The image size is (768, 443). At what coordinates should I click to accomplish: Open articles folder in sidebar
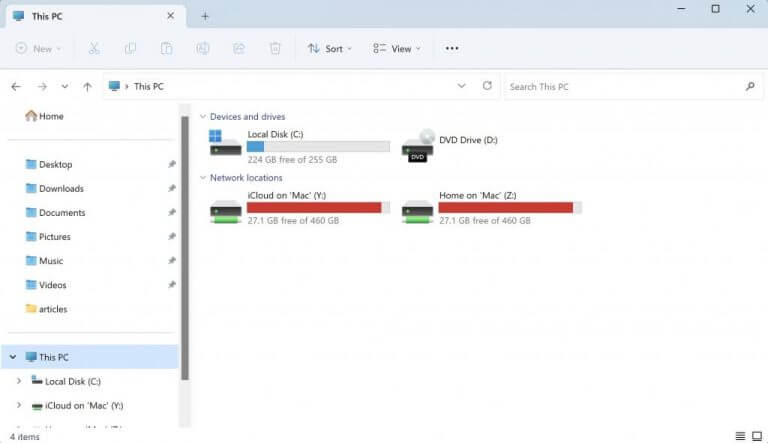coord(46,309)
